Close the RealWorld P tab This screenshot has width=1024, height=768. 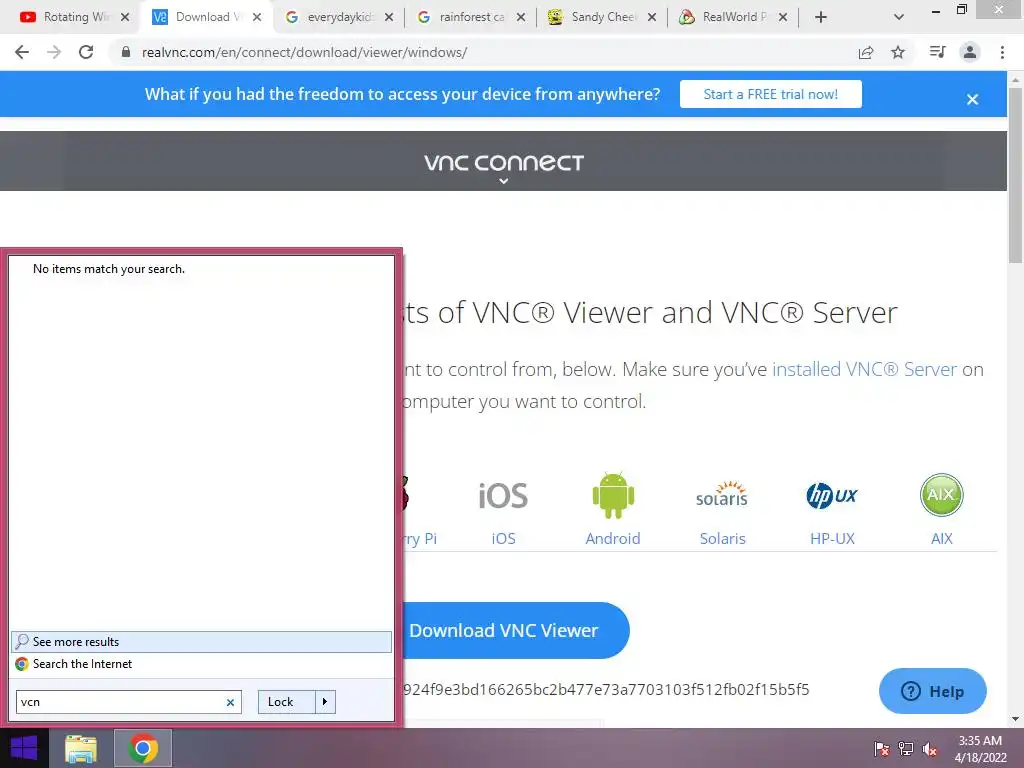pos(783,18)
